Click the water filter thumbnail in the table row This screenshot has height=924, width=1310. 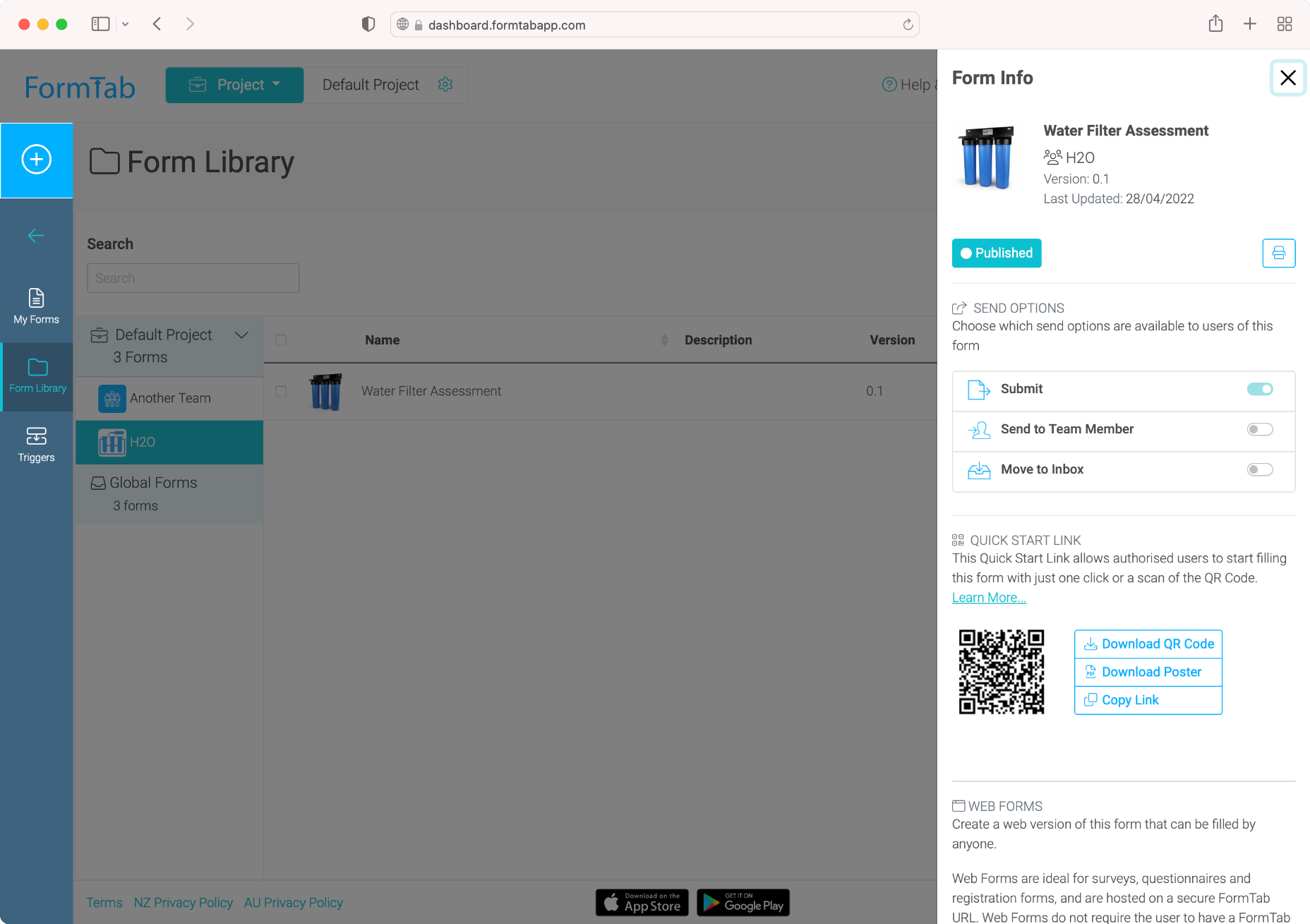coord(325,392)
